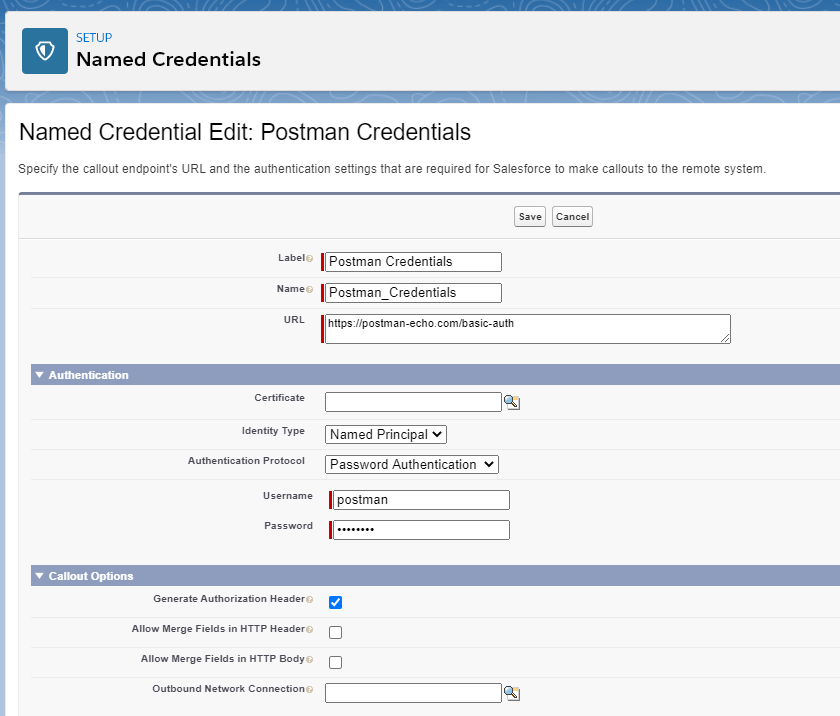Open the Certificate lookup magnifier icon
The width and height of the screenshot is (840, 716).
(x=511, y=401)
